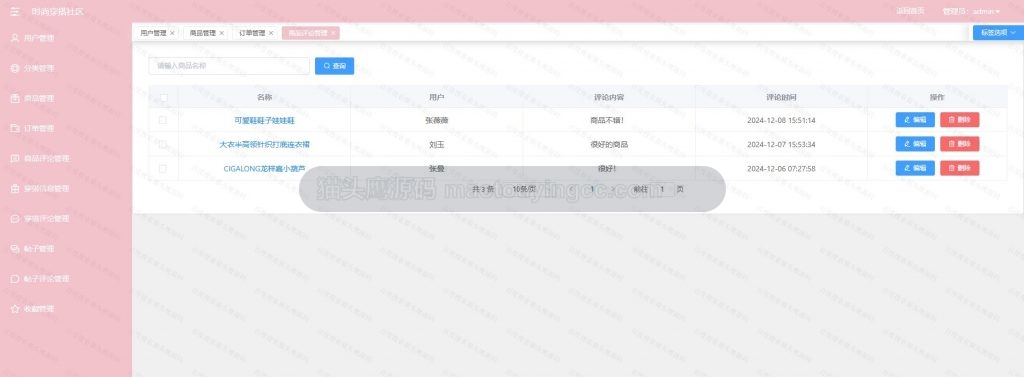The height and width of the screenshot is (377, 1024).
Task: Focus the product name search input
Action: click(229, 66)
